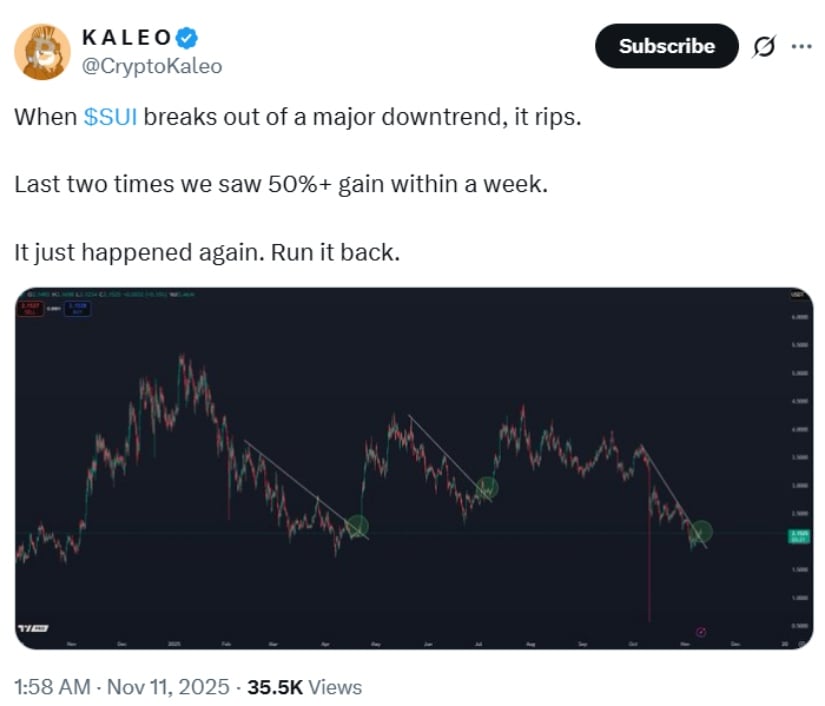Click the red SELL price box
The image size is (825, 706).
pos(31,309)
